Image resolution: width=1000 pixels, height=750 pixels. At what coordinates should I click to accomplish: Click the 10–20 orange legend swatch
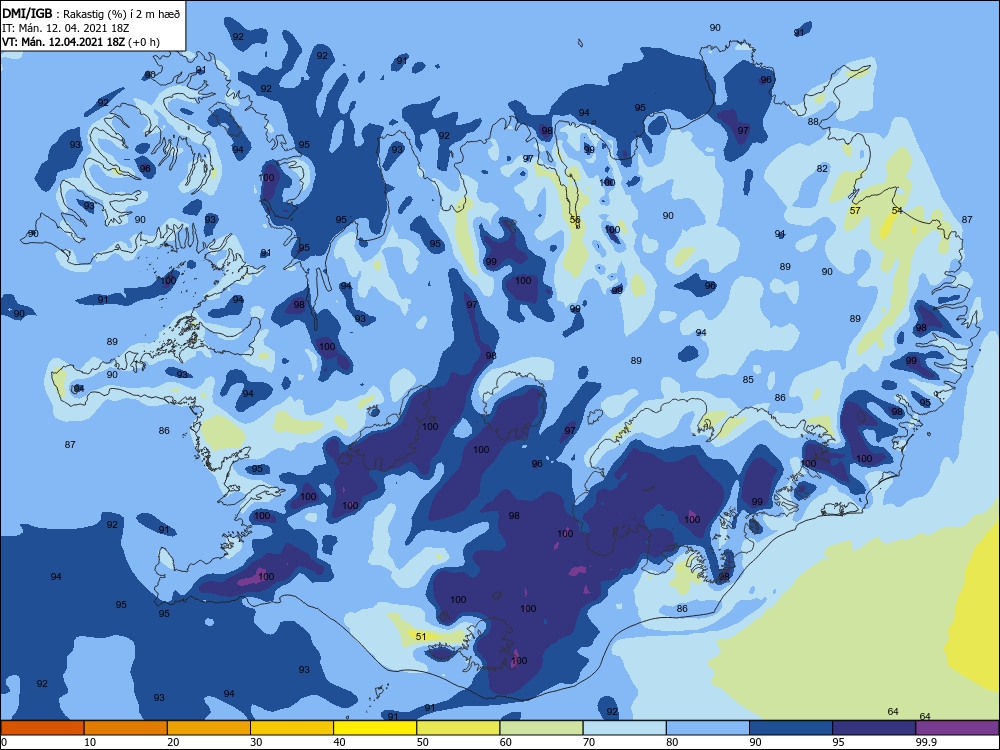click(x=126, y=728)
